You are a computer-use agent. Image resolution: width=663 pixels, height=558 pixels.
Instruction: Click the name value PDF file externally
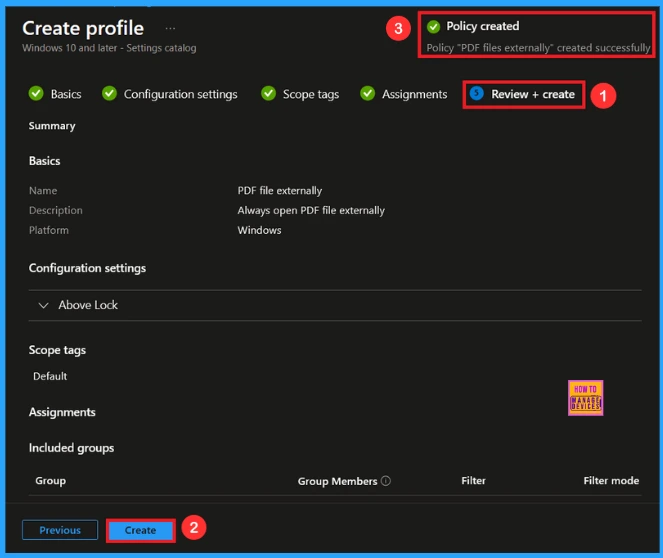[279, 191]
